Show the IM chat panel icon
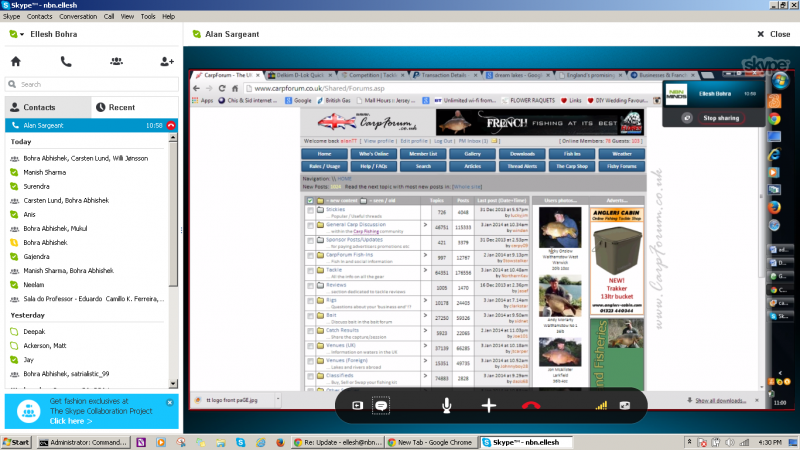The image size is (800, 450). pyautogui.click(x=381, y=406)
